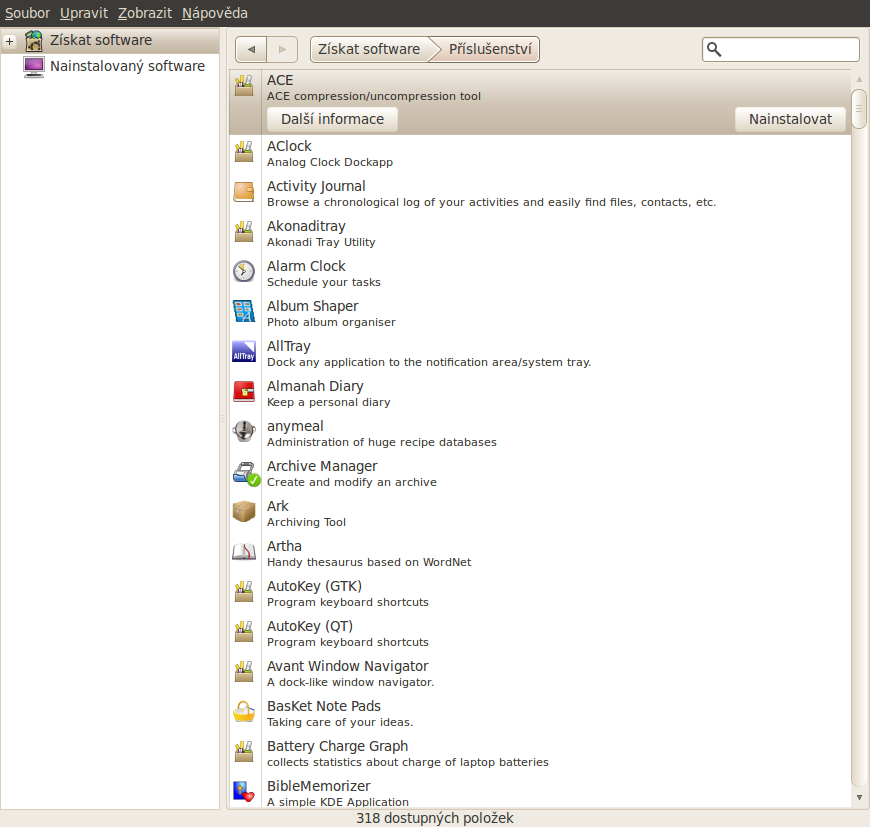Select the Avant Window Navigator title
Image resolution: width=870 pixels, height=827 pixels.
[347, 666]
